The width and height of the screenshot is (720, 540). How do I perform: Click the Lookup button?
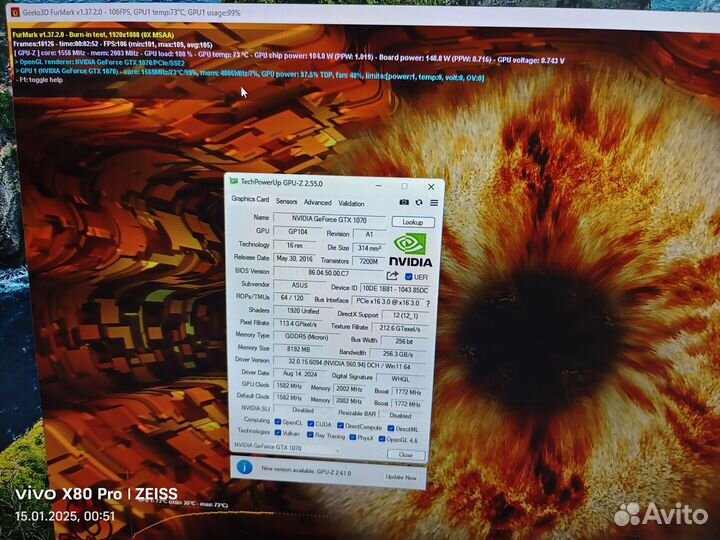tap(412, 222)
